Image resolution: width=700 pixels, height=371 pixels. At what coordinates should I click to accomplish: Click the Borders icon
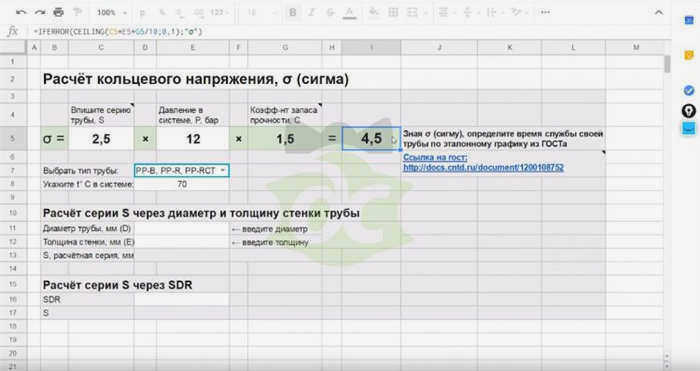pos(393,13)
